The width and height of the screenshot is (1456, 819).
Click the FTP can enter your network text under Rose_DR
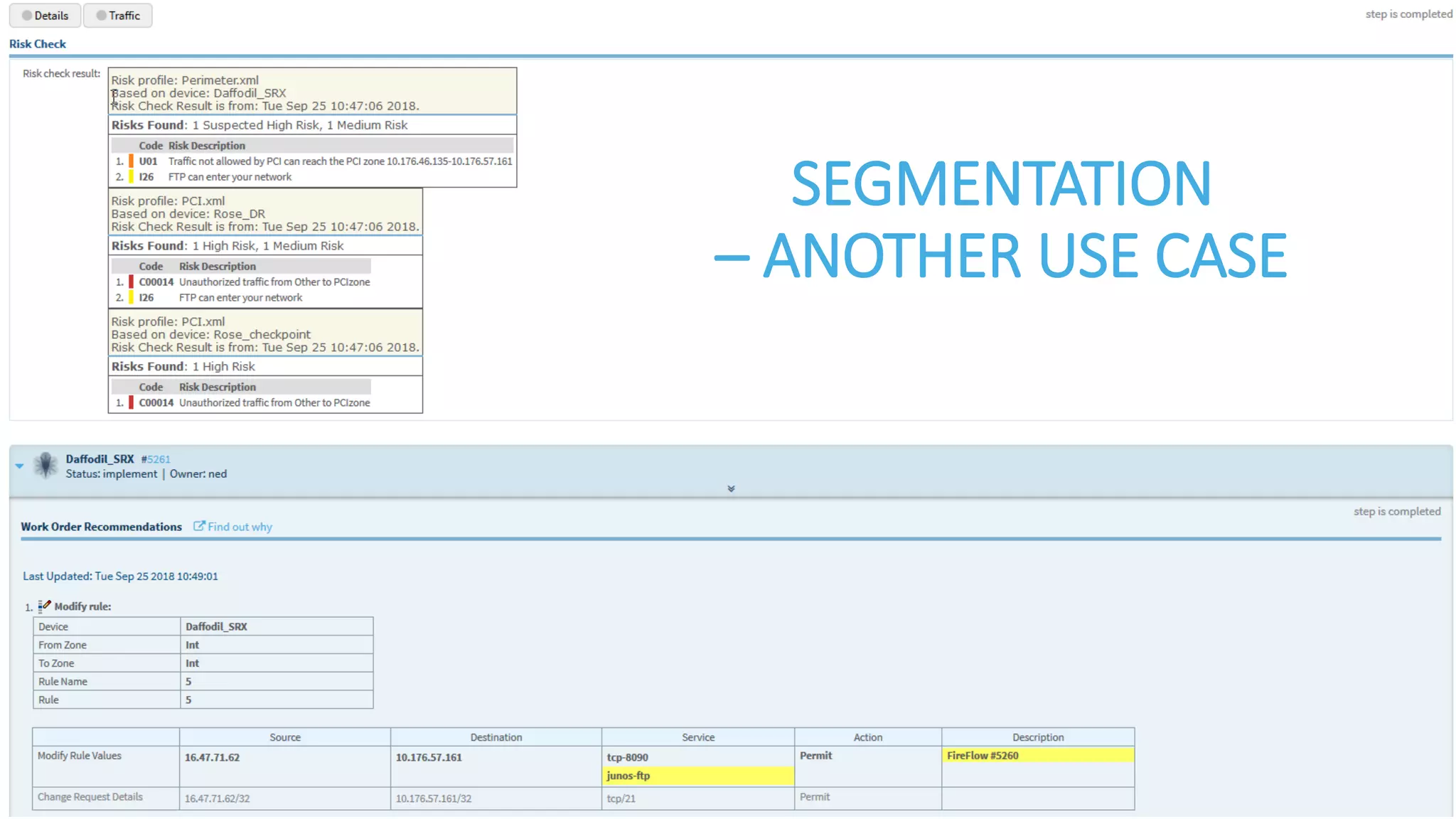[240, 298]
